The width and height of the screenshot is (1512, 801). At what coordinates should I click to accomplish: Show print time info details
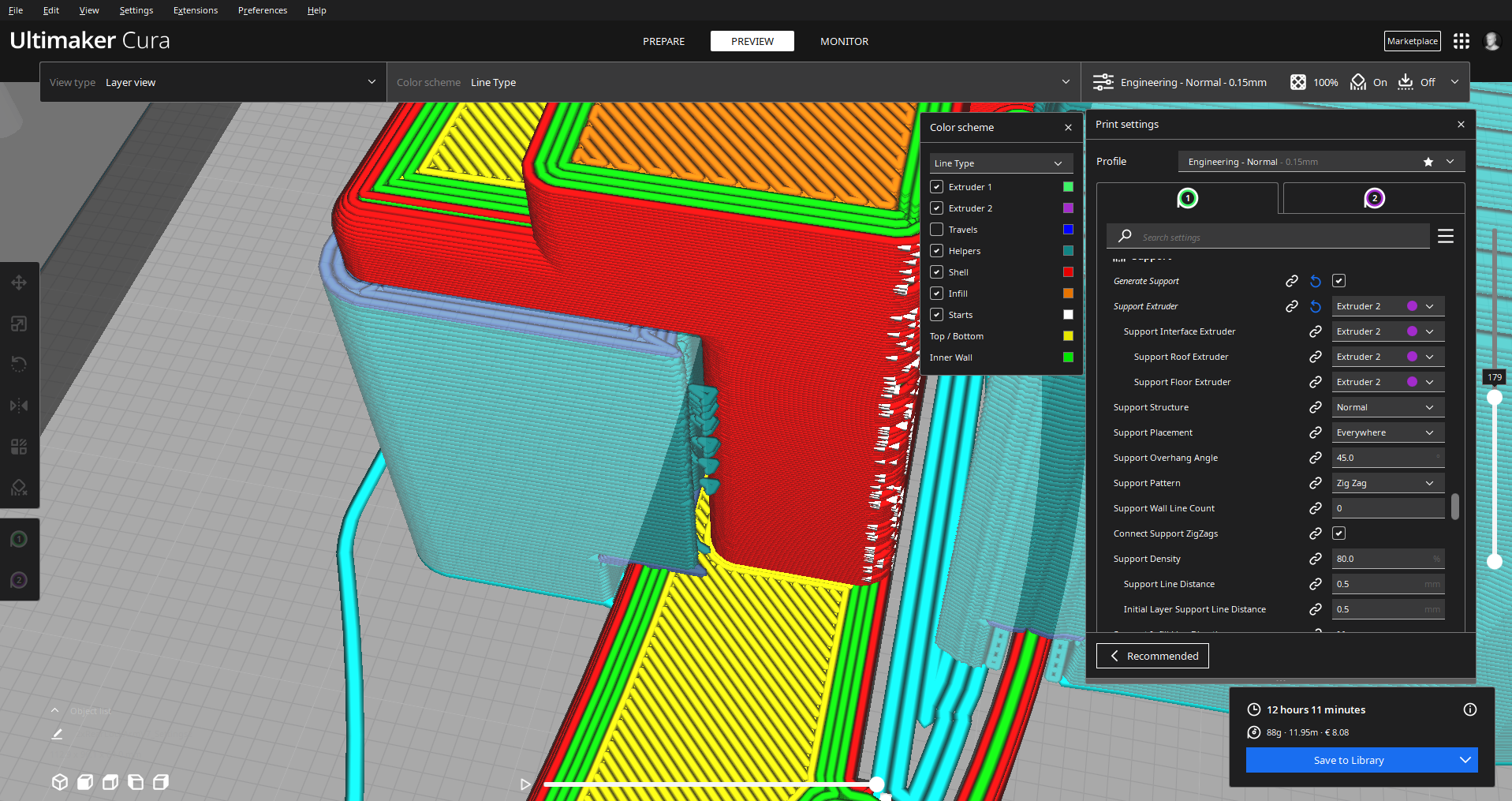[x=1470, y=709]
